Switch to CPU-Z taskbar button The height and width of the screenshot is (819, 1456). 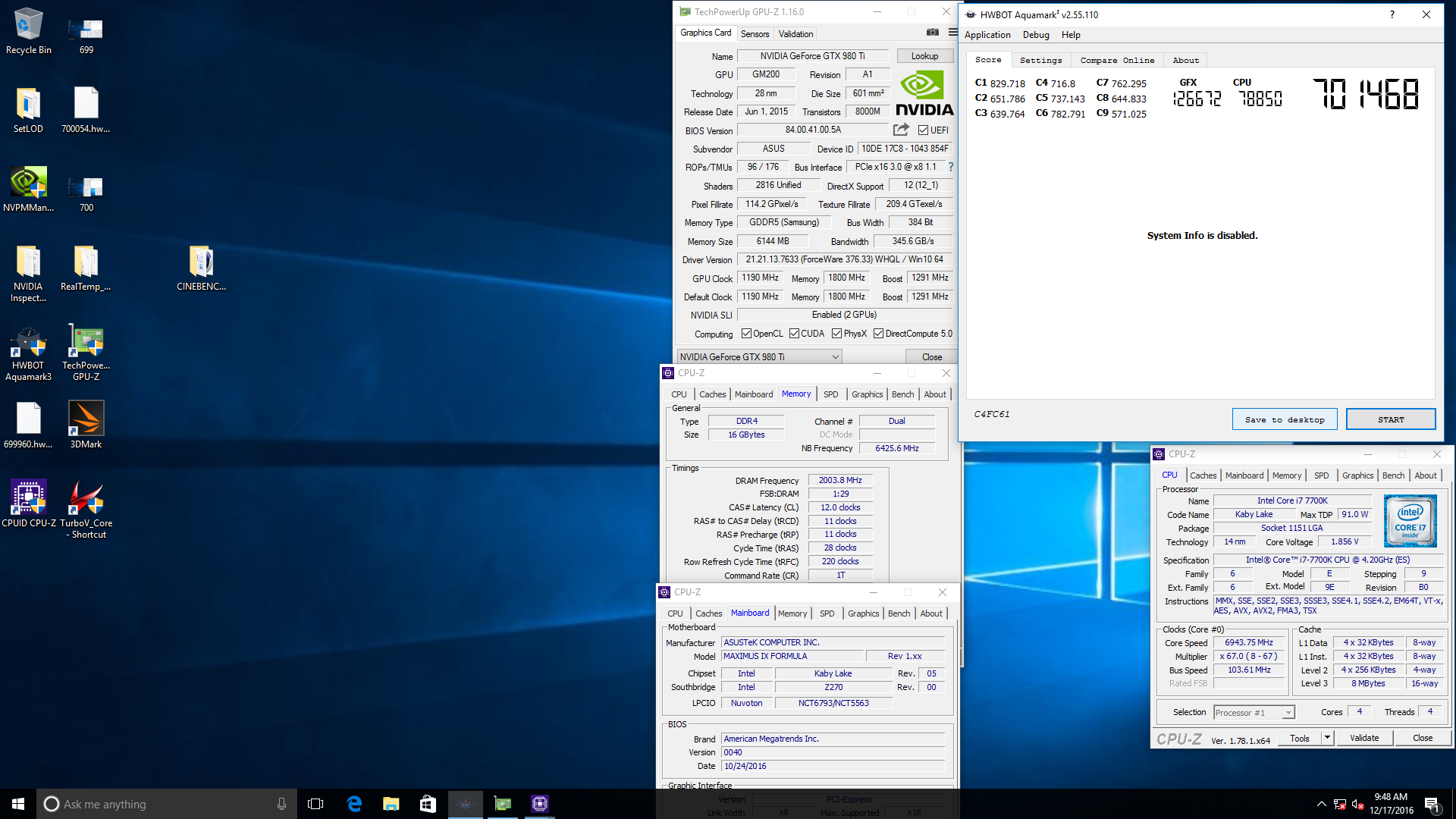(x=539, y=804)
